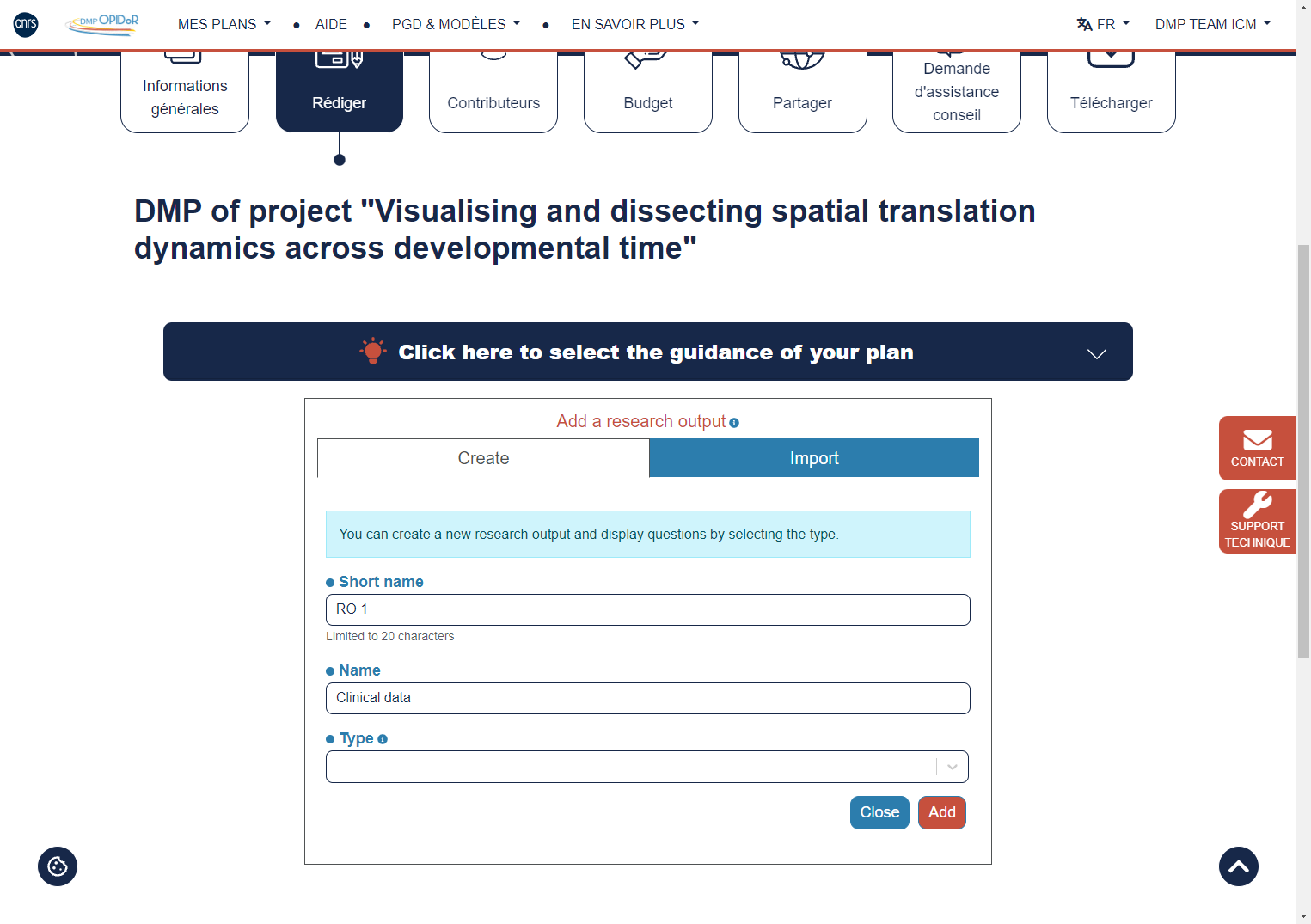This screenshot has height=924, width=1311.
Task: Open the cookie settings icon
Action: tap(58, 866)
